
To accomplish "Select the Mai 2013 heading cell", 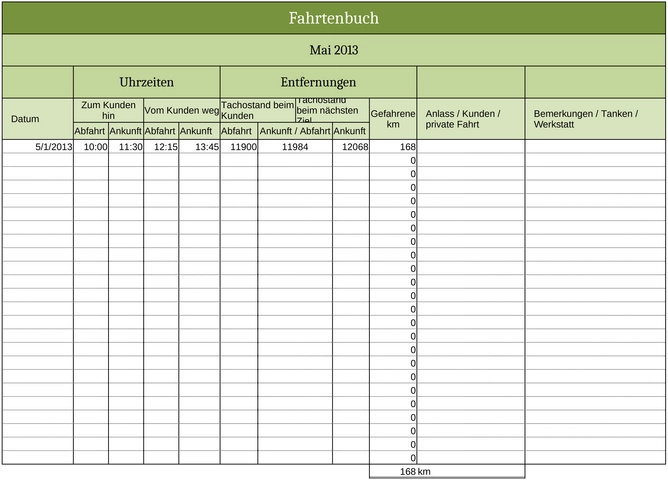I will (334, 50).
